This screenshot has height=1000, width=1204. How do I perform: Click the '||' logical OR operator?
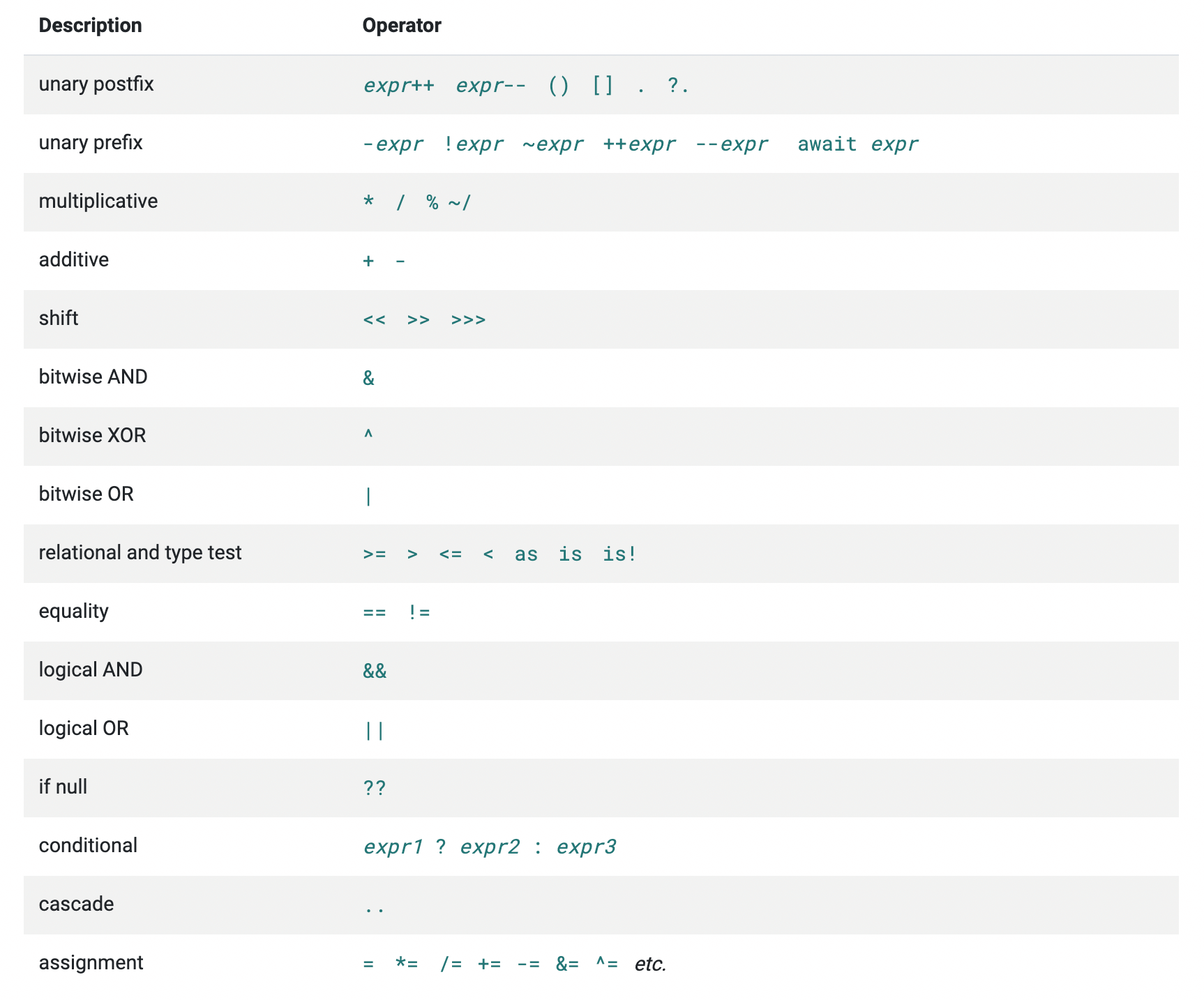(x=375, y=730)
